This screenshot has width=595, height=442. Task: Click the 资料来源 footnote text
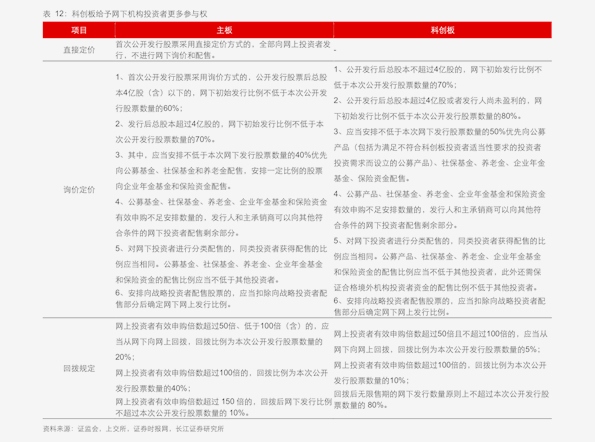pos(133,429)
